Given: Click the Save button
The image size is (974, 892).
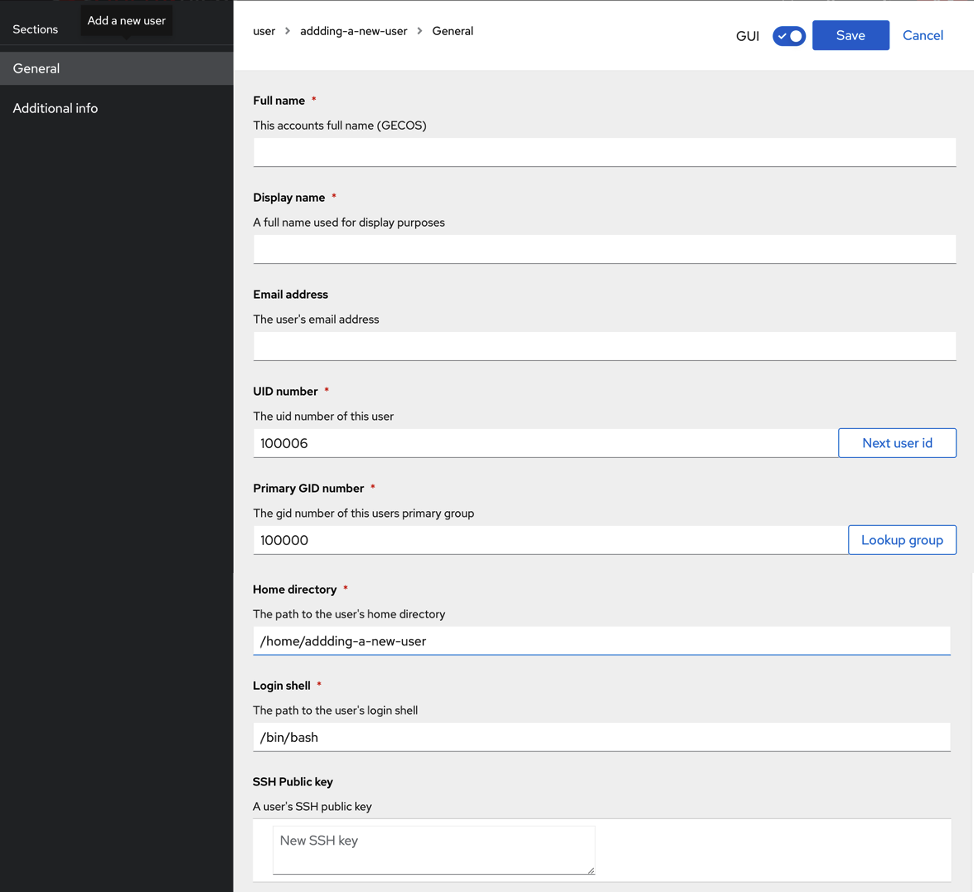Looking at the screenshot, I should point(850,35).
